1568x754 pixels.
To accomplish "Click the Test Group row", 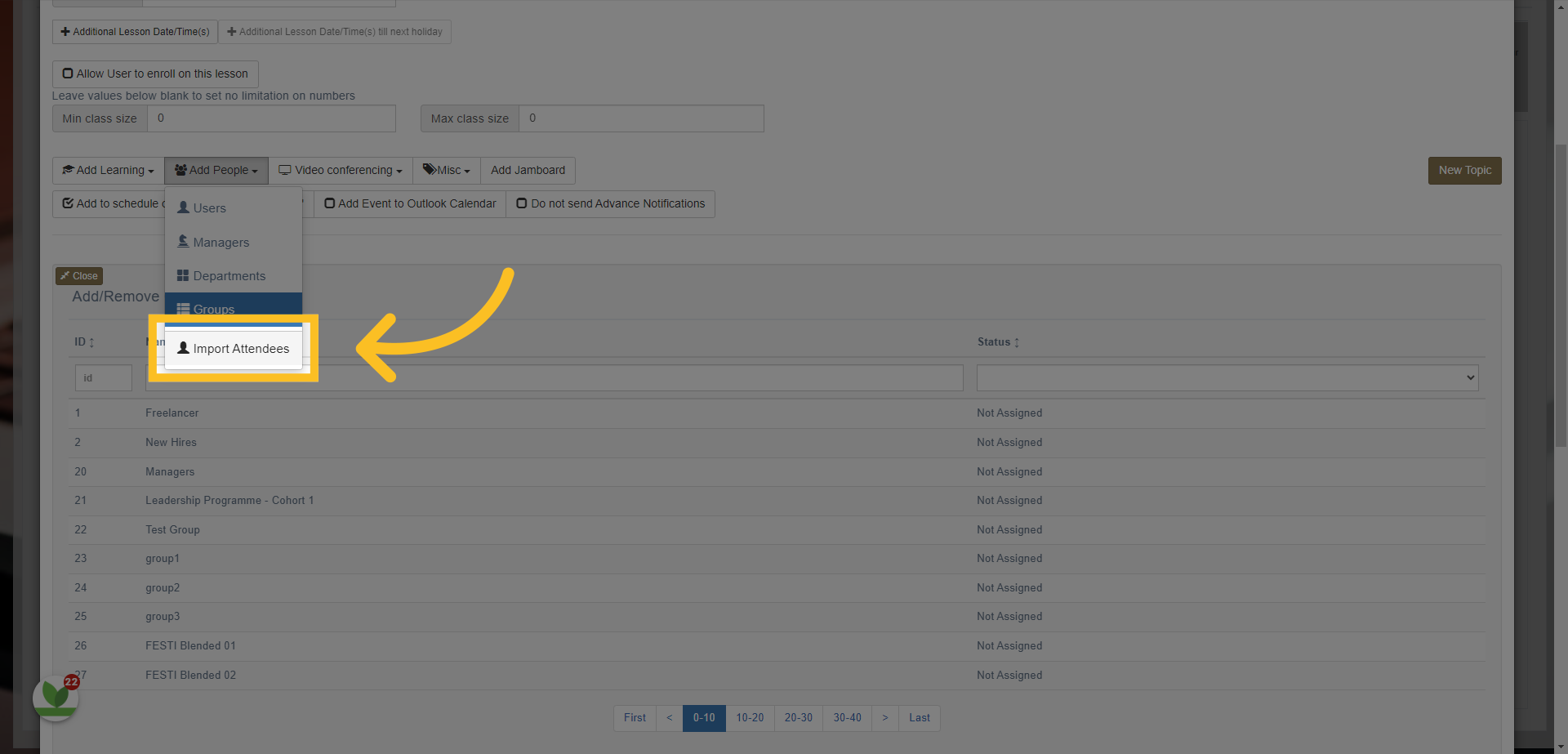I will click(x=777, y=530).
